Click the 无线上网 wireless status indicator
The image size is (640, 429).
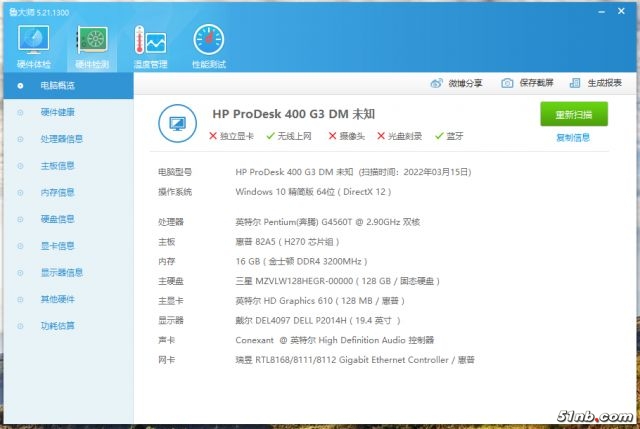click(x=289, y=136)
